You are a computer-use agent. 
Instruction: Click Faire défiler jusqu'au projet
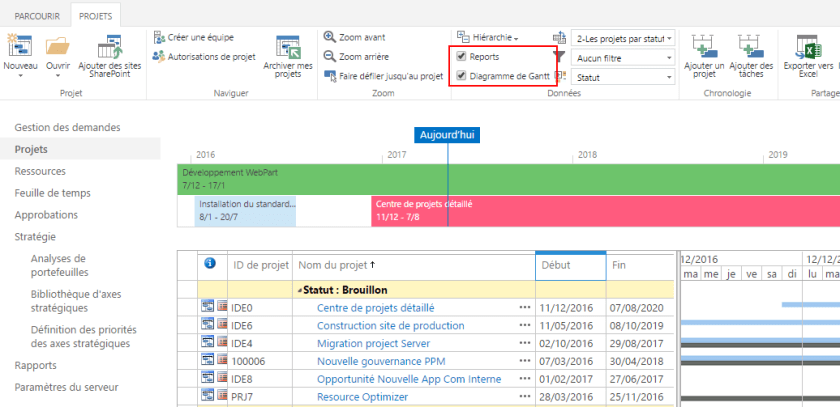pyautogui.click(x=384, y=76)
